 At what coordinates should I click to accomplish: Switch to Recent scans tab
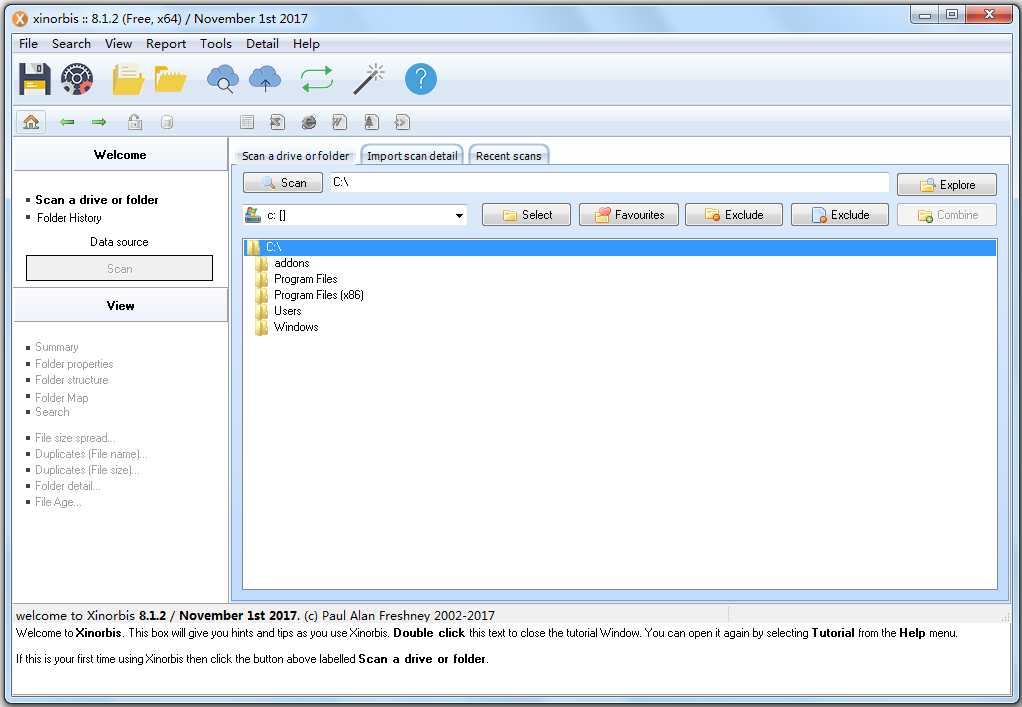coord(508,156)
